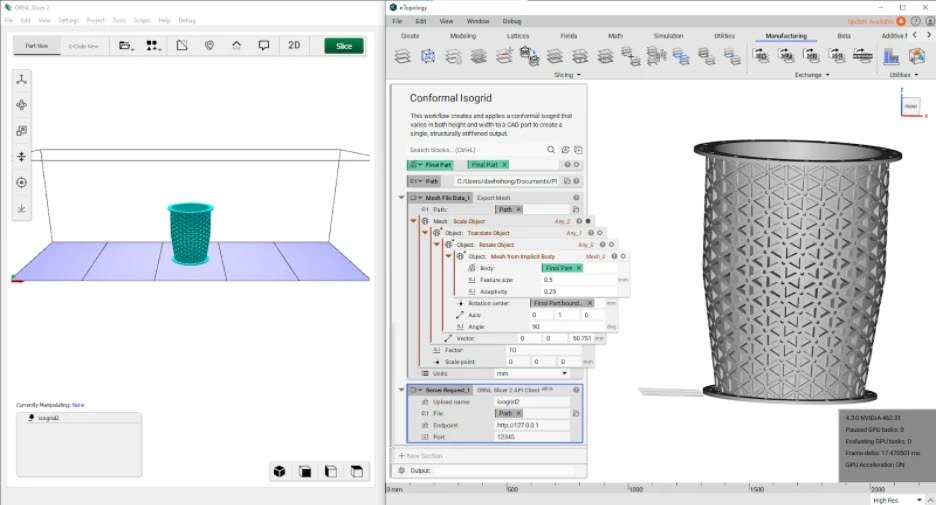Select isogrid2 part in Slicer parts list
Image resolution: width=936 pixels, height=505 pixels.
(79, 418)
